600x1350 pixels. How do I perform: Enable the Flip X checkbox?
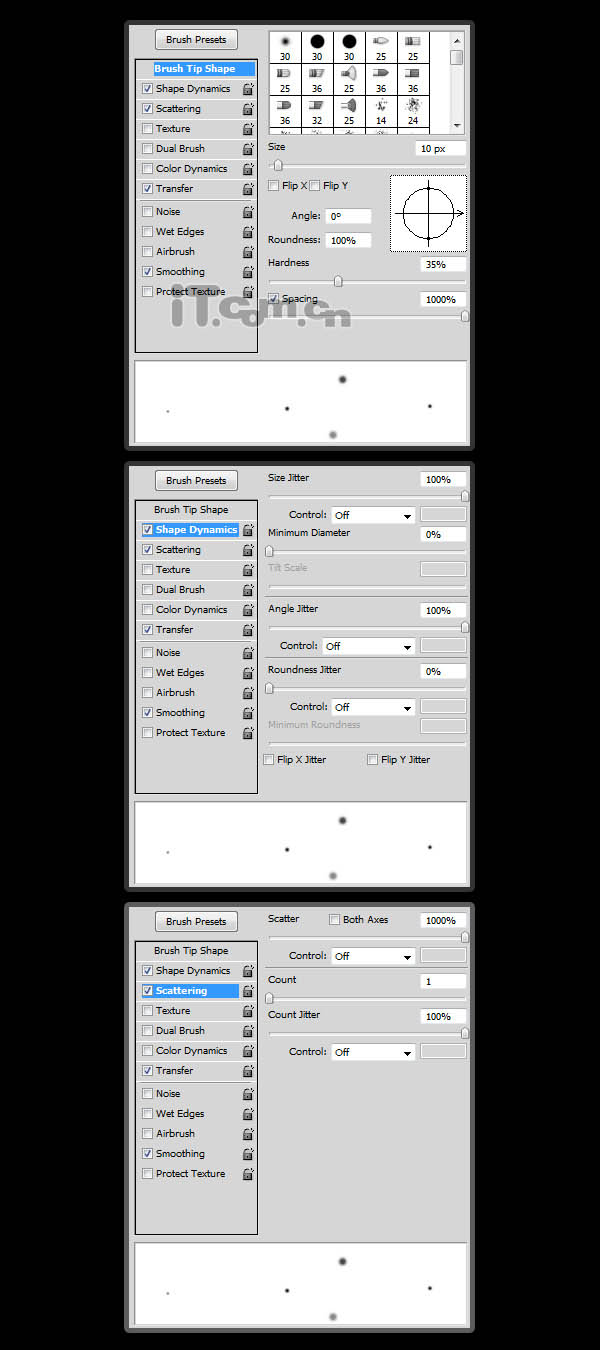pos(274,186)
